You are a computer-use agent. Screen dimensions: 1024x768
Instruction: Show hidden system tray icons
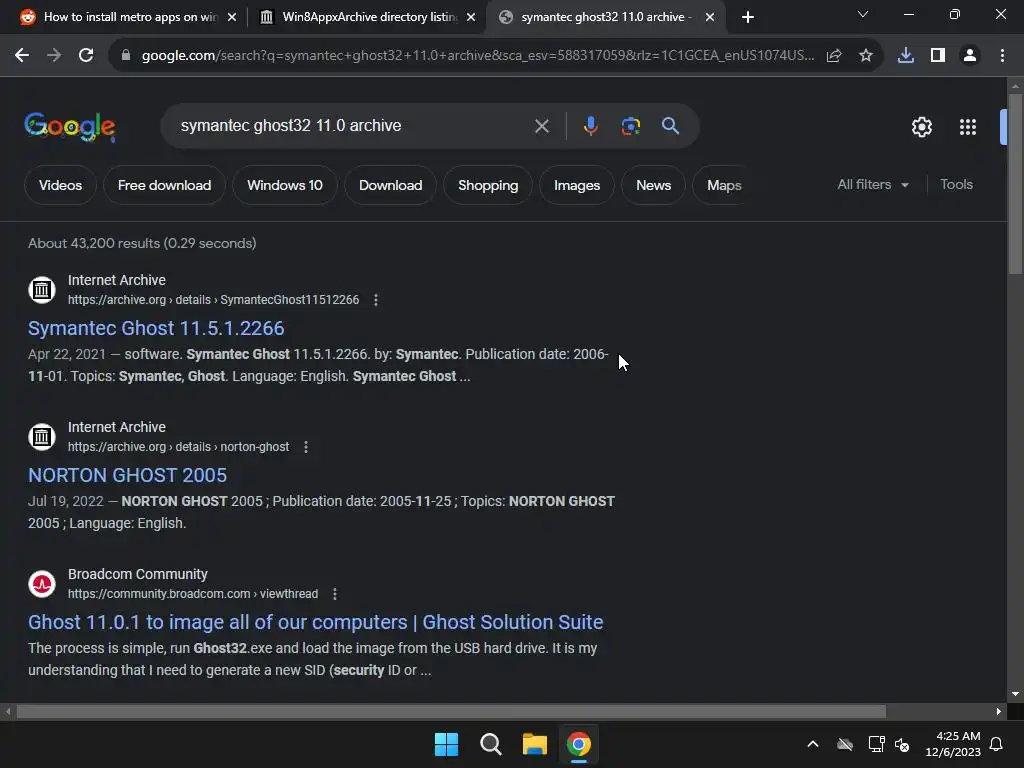pos(813,744)
